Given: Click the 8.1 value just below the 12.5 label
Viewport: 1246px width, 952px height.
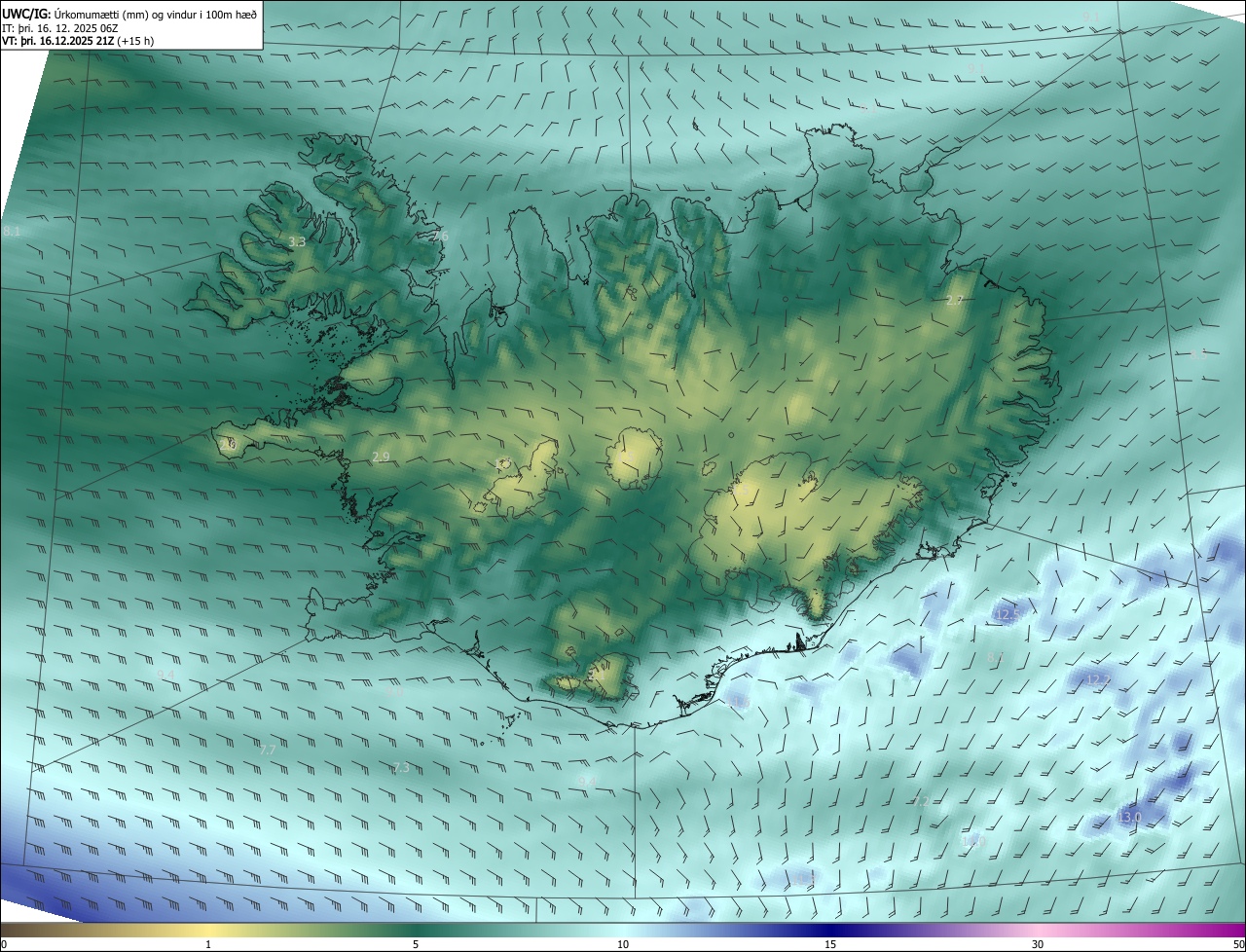Looking at the screenshot, I should tap(995, 658).
